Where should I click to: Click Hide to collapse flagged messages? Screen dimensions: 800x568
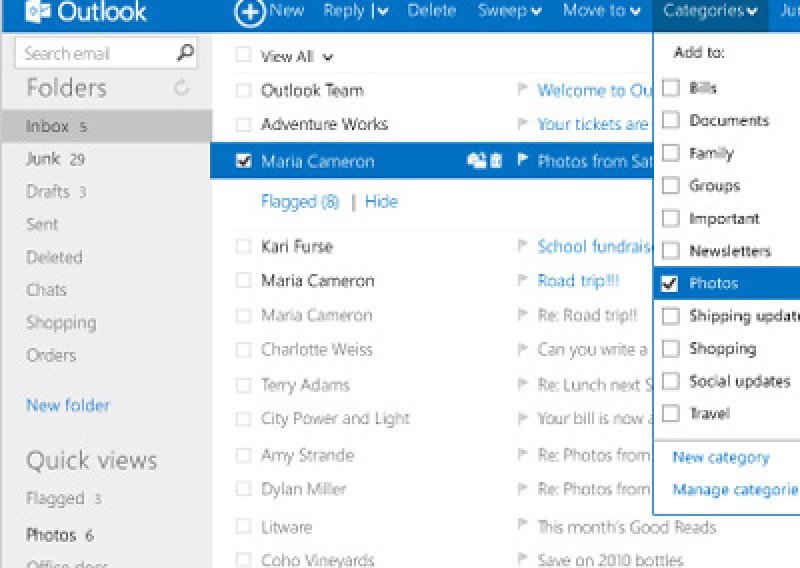click(381, 201)
